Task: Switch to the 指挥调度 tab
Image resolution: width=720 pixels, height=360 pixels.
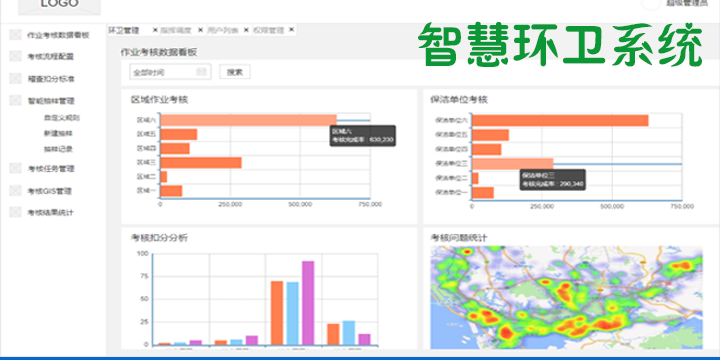Action: [x=176, y=30]
